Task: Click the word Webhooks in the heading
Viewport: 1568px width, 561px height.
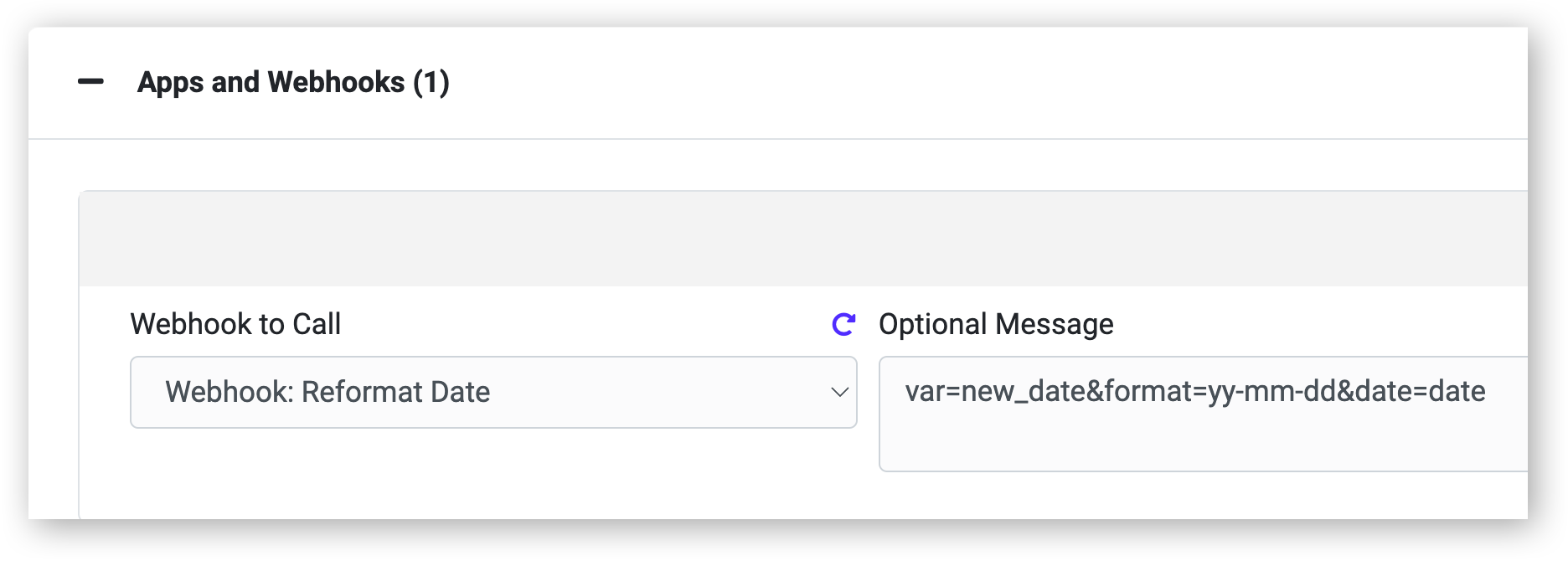Action: click(x=336, y=82)
